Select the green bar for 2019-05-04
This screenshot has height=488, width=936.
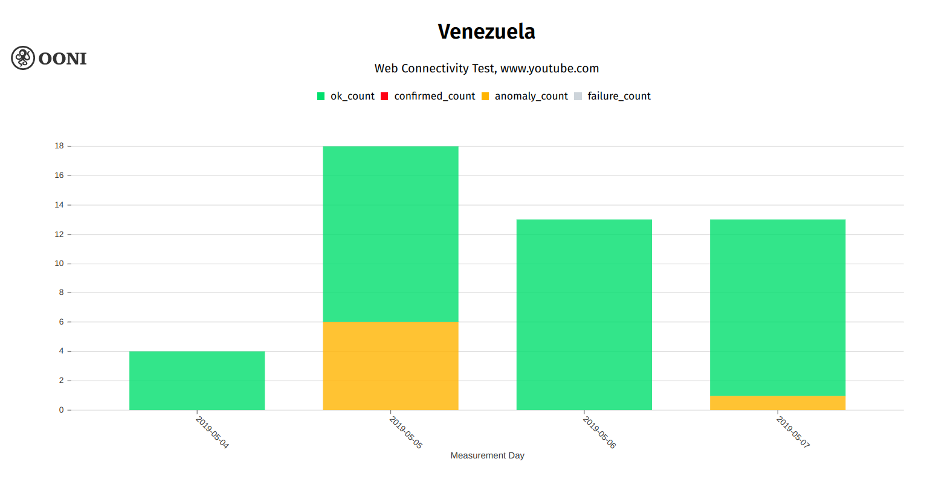click(197, 380)
